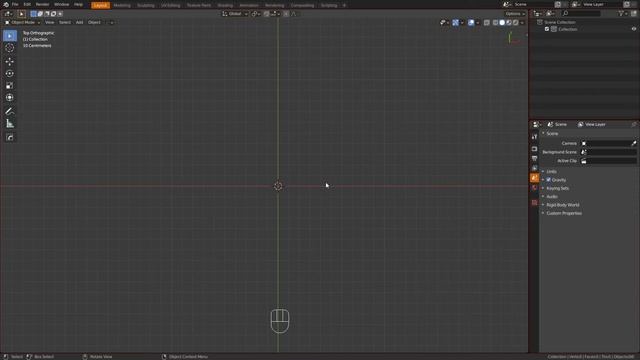Click the Blender logo menu icon
The height and width of the screenshot is (360, 640).
pyautogui.click(x=6, y=4)
